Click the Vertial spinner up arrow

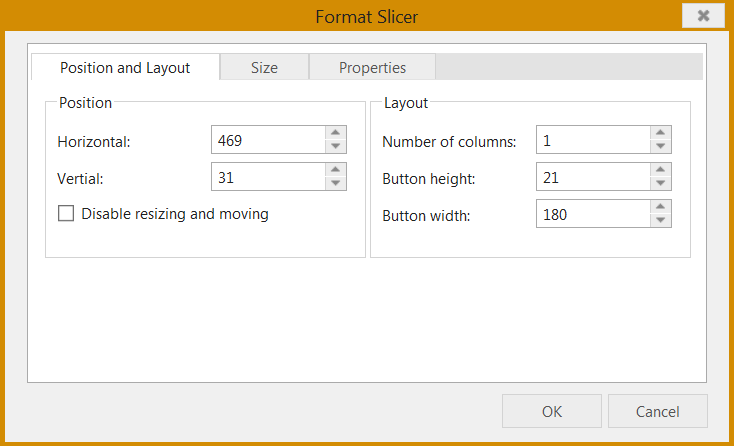tap(336, 170)
